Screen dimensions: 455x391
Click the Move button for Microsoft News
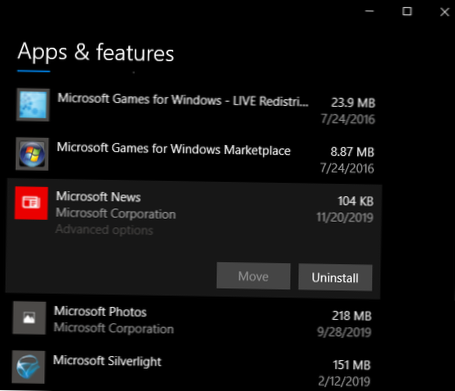click(x=253, y=276)
